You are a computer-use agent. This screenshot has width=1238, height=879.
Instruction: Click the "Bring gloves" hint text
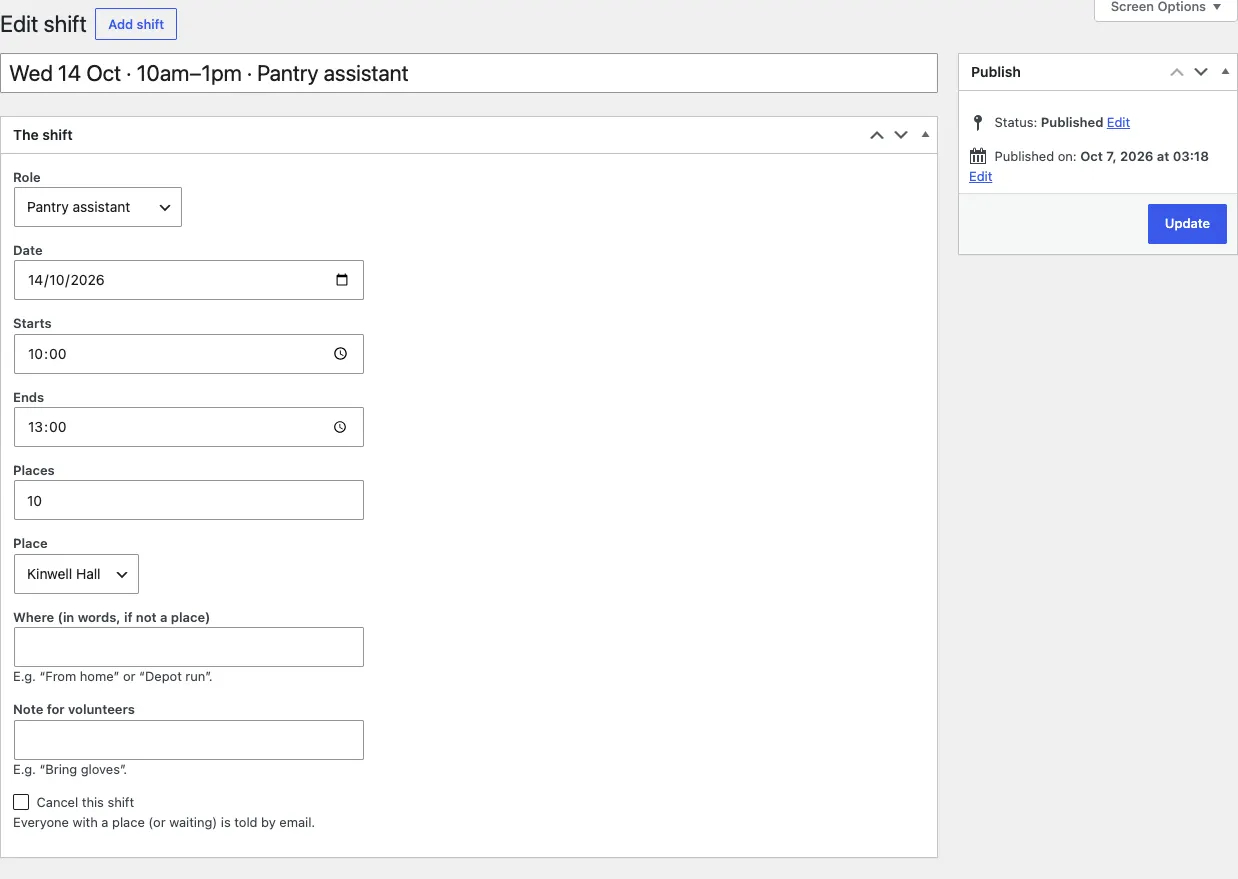(x=70, y=770)
